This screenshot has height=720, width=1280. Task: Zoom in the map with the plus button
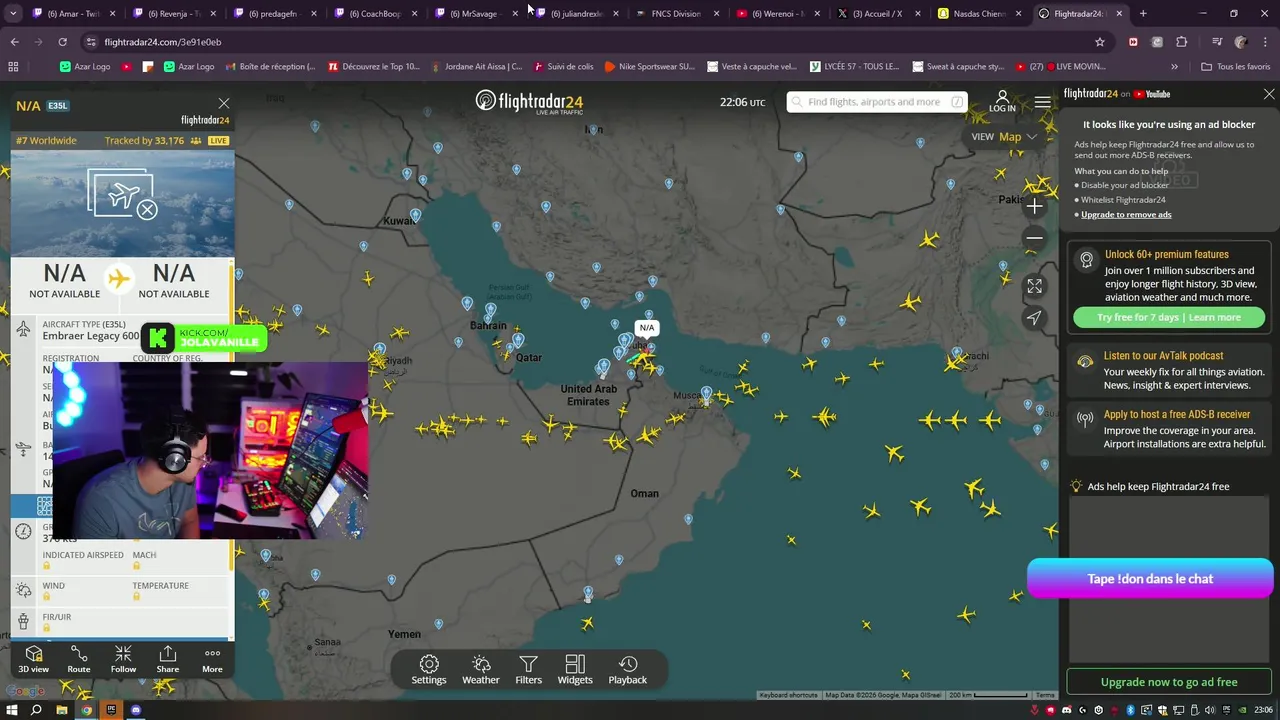[x=1035, y=206]
